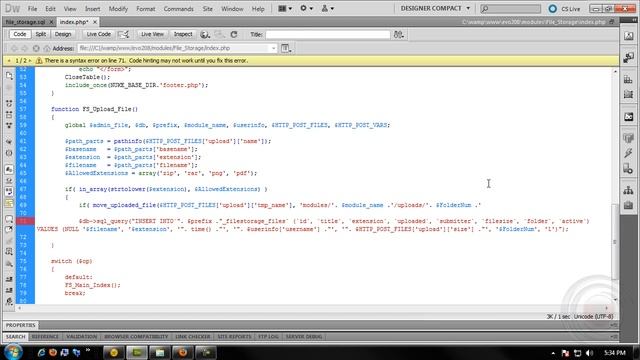Click the Balance Braces icon
The width and height of the screenshot is (640, 360).
coord(9,153)
